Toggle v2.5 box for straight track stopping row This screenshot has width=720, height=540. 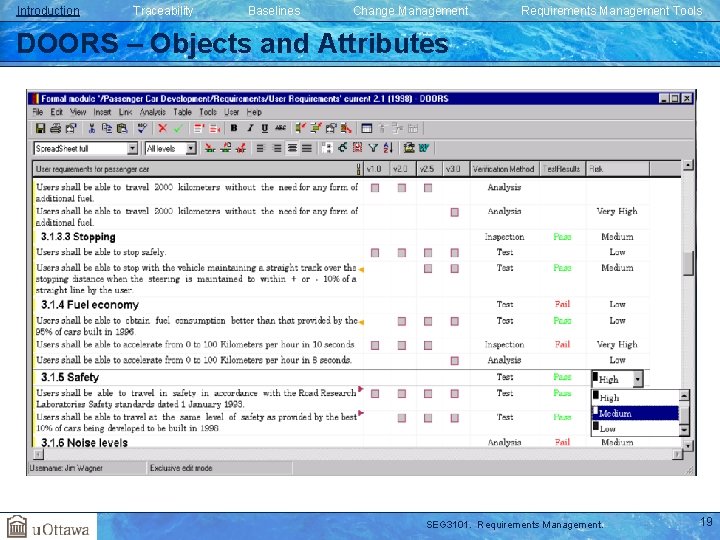[428, 268]
